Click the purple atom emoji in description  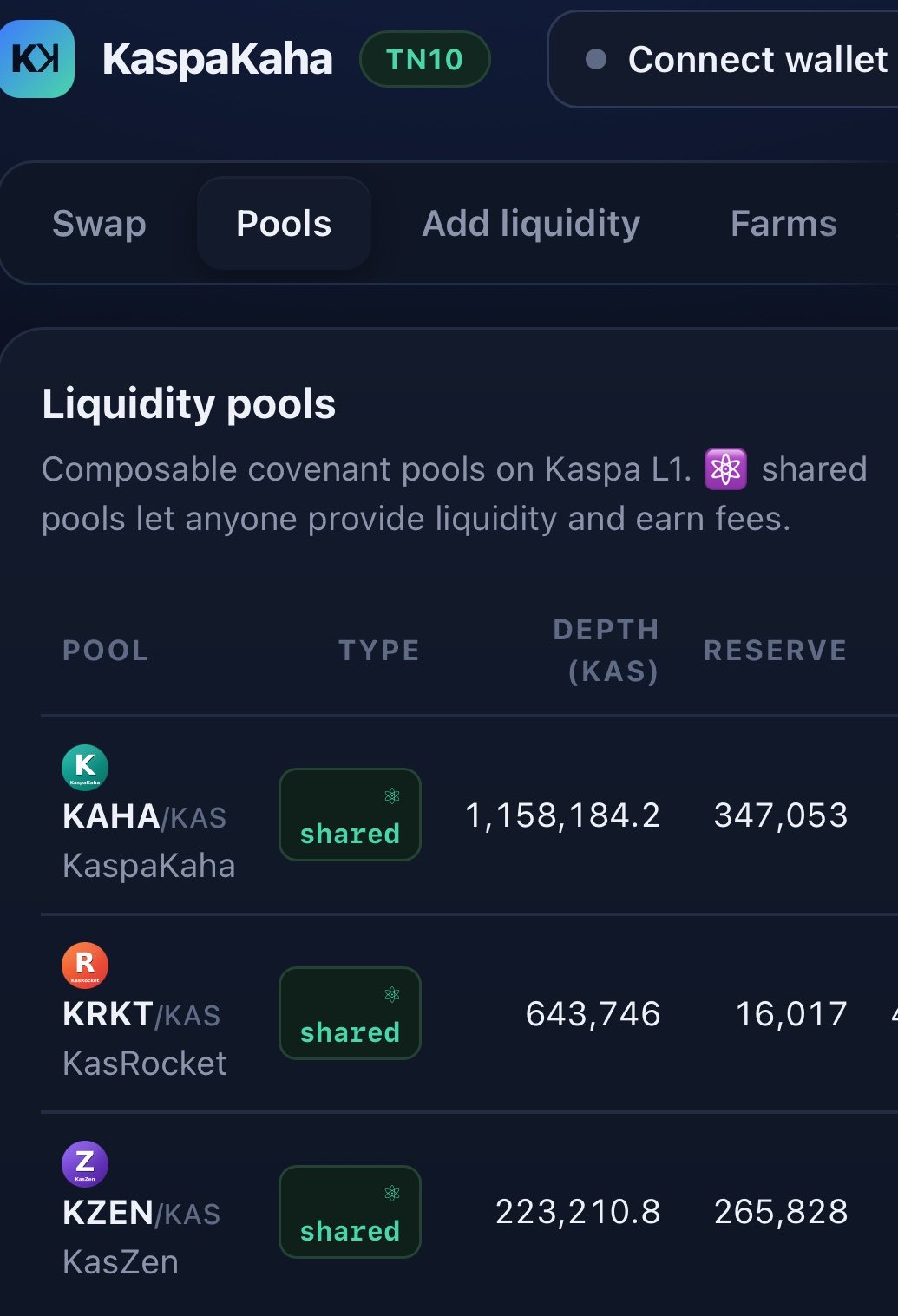[x=725, y=469]
